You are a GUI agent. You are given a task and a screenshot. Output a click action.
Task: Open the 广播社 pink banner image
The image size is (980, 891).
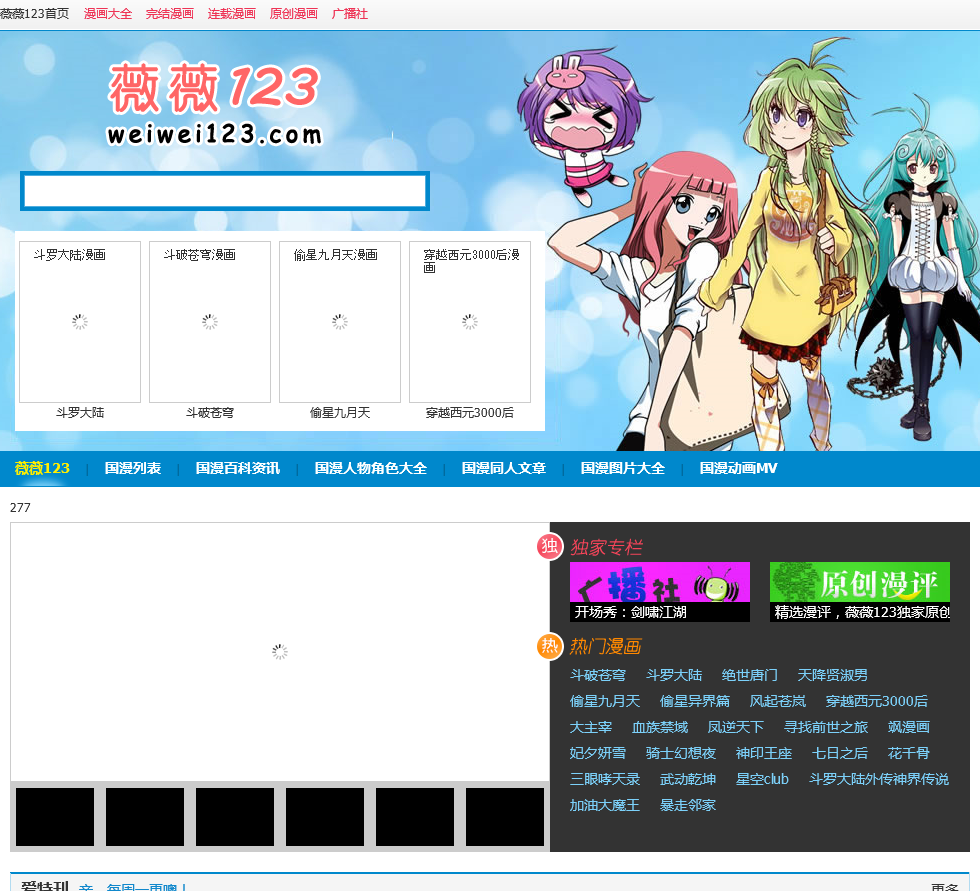pos(660,582)
